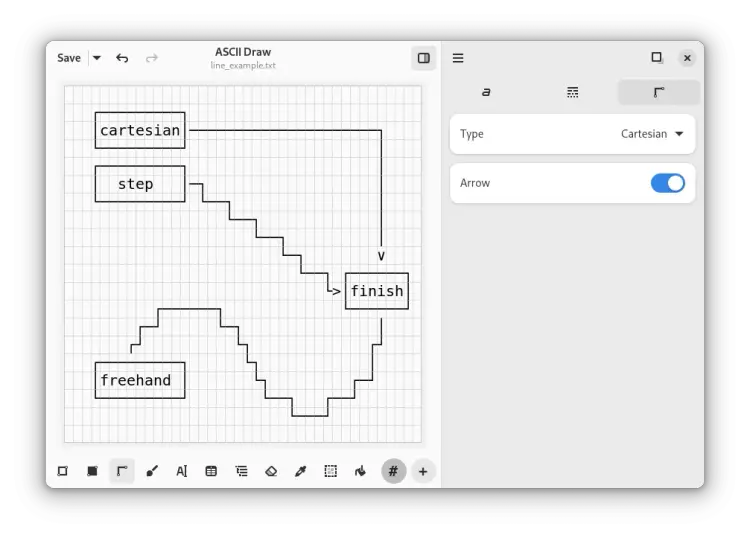The width and height of the screenshot is (750, 538).
Task: Click the Save button
Action: tap(69, 58)
